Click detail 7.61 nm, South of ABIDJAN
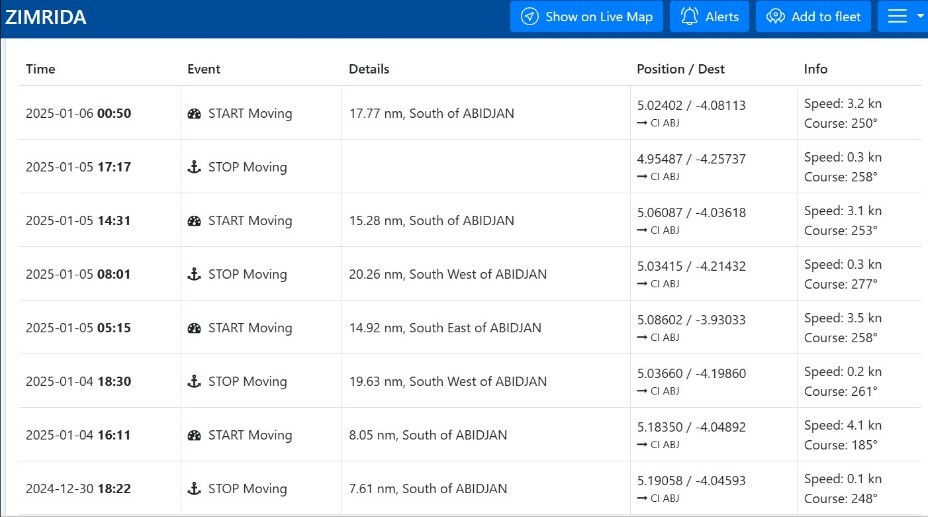 (x=428, y=488)
